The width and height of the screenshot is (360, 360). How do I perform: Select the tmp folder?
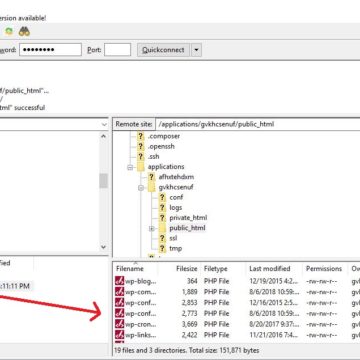pos(175,248)
